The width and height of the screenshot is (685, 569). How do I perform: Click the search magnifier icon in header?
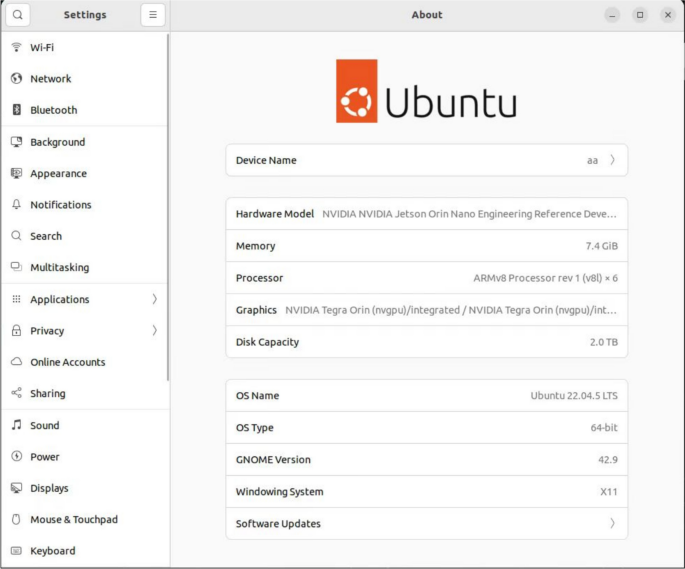18,15
